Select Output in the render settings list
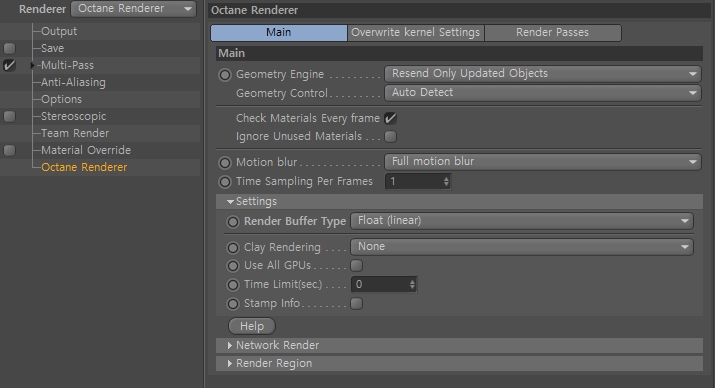This screenshot has height=388, width=715. pos(59,31)
